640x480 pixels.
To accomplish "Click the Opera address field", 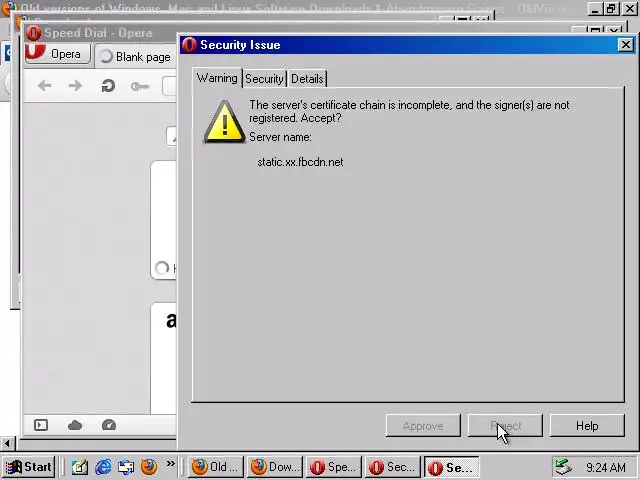I will (x=169, y=86).
